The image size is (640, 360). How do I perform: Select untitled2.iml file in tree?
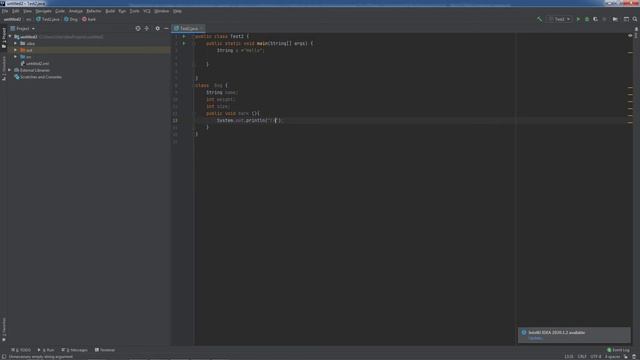coord(38,64)
